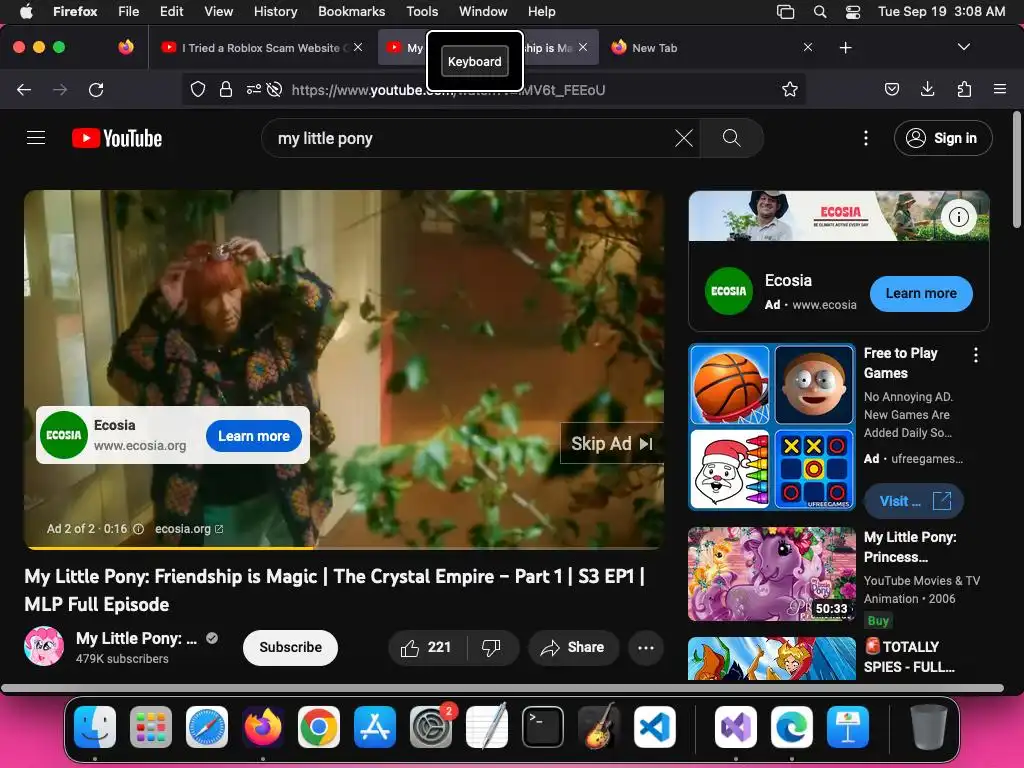Open the Bookmarks menu
The image size is (1024, 768).
click(351, 11)
